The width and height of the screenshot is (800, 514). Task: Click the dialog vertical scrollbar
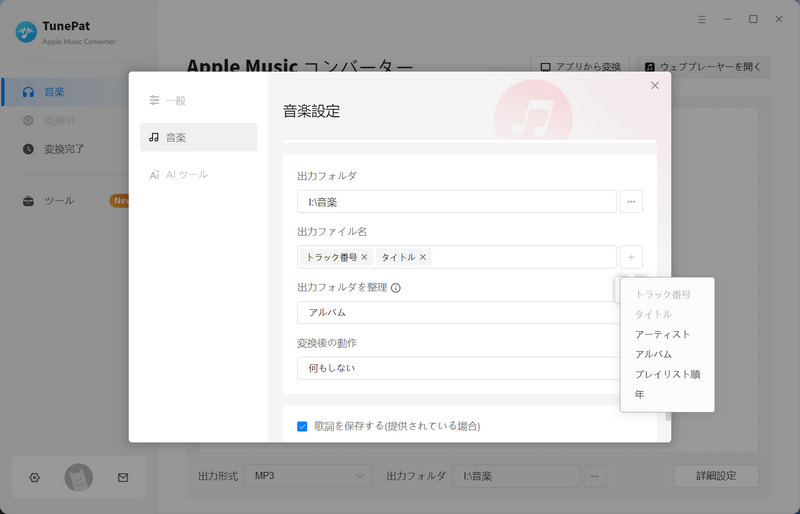point(668,417)
